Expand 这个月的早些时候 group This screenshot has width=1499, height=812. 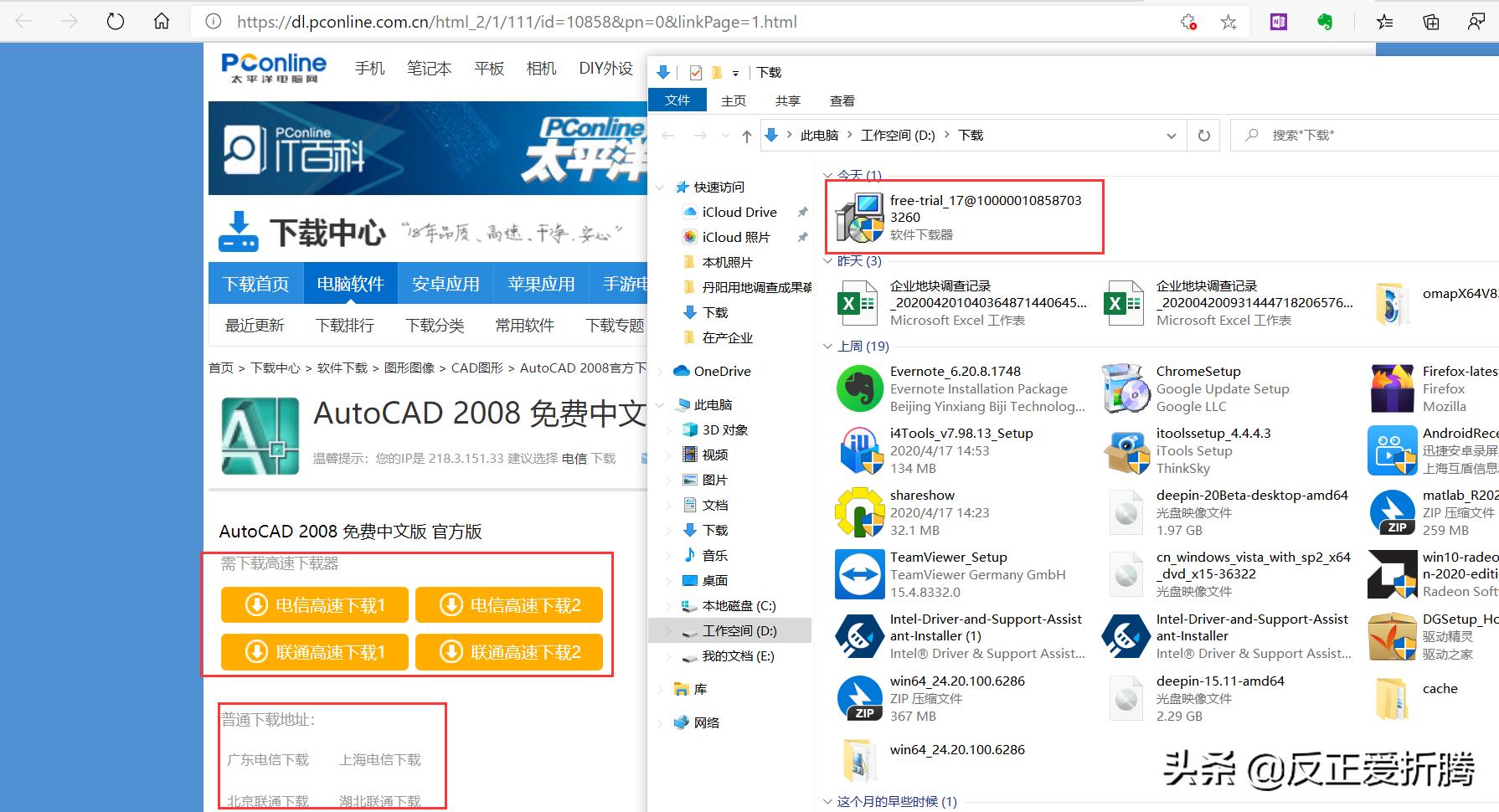click(x=828, y=802)
